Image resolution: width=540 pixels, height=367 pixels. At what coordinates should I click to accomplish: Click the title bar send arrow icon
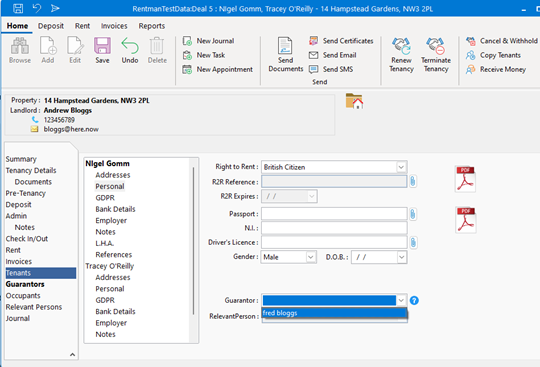point(55,8)
